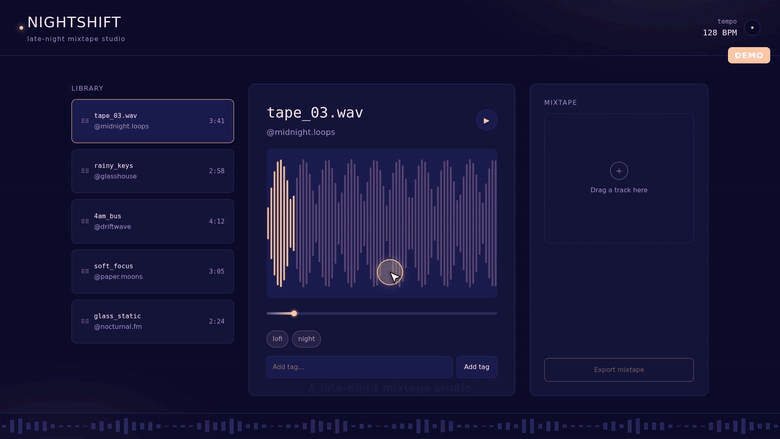Click @nocturnal.fm artist name
The height and width of the screenshot is (439, 780).
point(118,327)
